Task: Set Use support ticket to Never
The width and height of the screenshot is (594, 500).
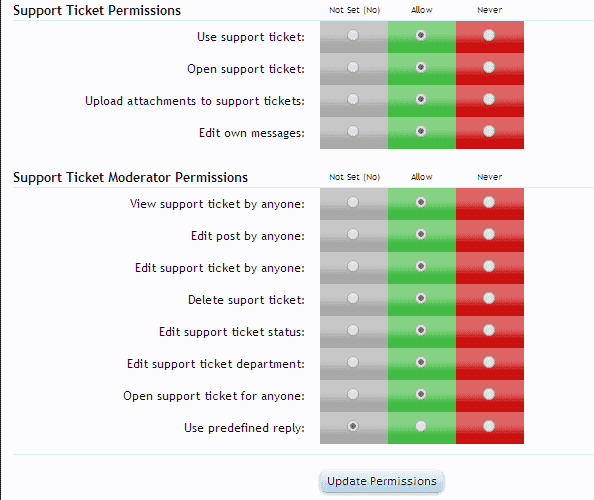Action: click(489, 35)
